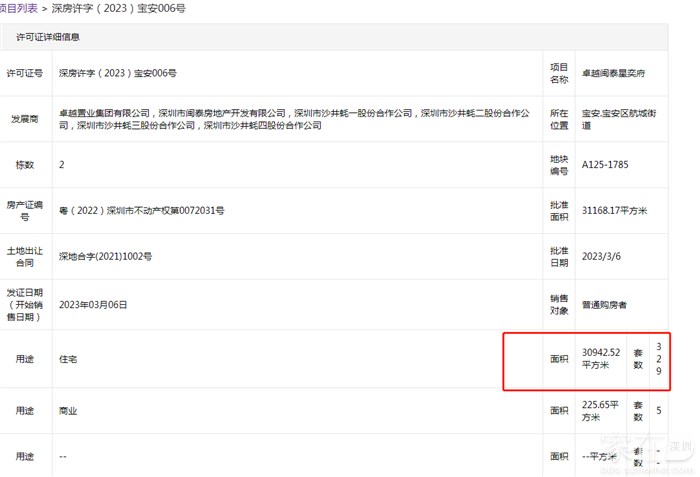Viewport: 700px width, 477px height.
Task: Click the commercial unit count 5
Action: 658,410
